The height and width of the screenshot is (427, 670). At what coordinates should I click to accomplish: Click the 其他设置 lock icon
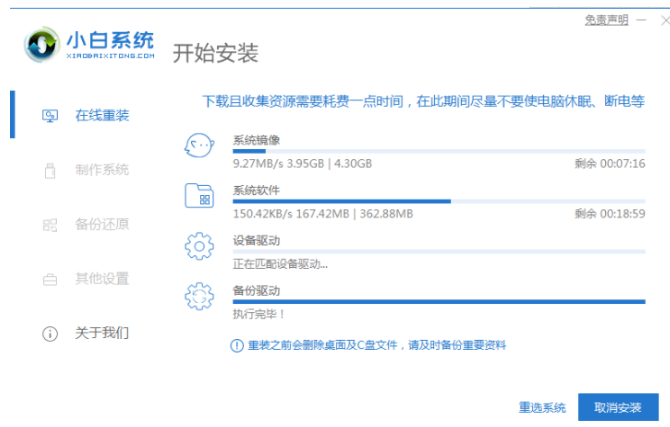click(x=50, y=278)
